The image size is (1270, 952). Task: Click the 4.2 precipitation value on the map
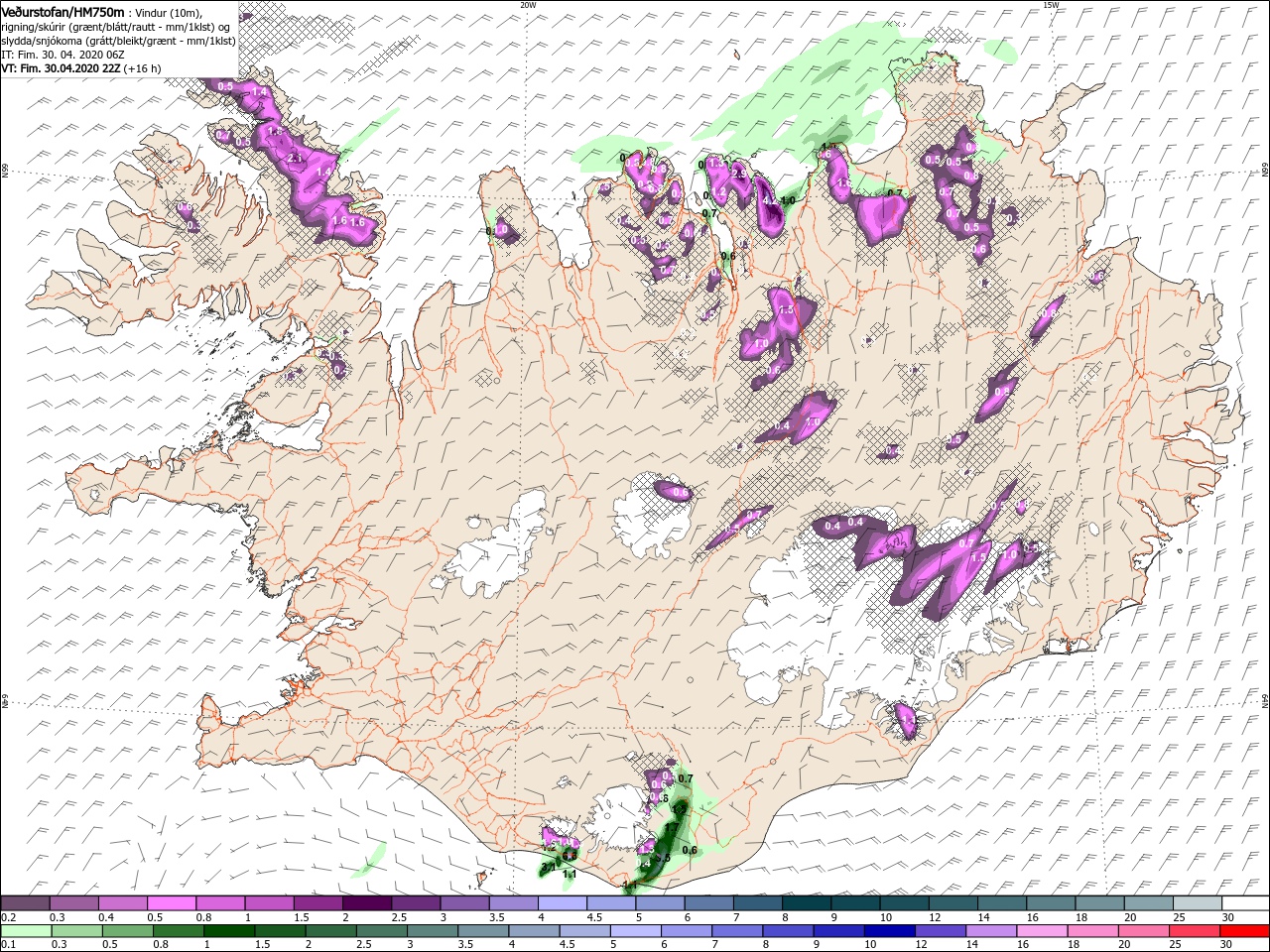coord(769,200)
